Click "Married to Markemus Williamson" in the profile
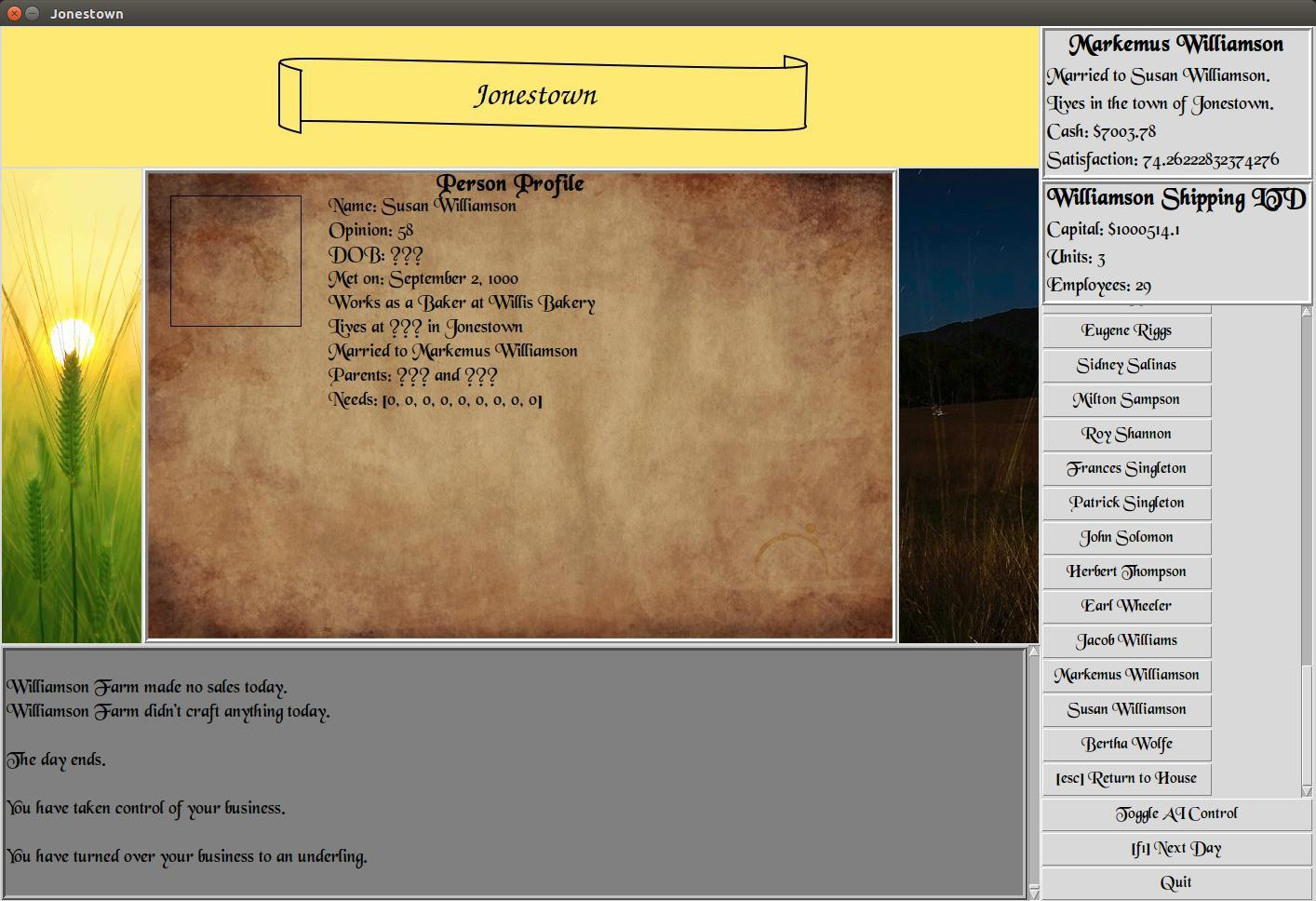Image resolution: width=1316 pixels, height=901 pixels. coord(453,351)
